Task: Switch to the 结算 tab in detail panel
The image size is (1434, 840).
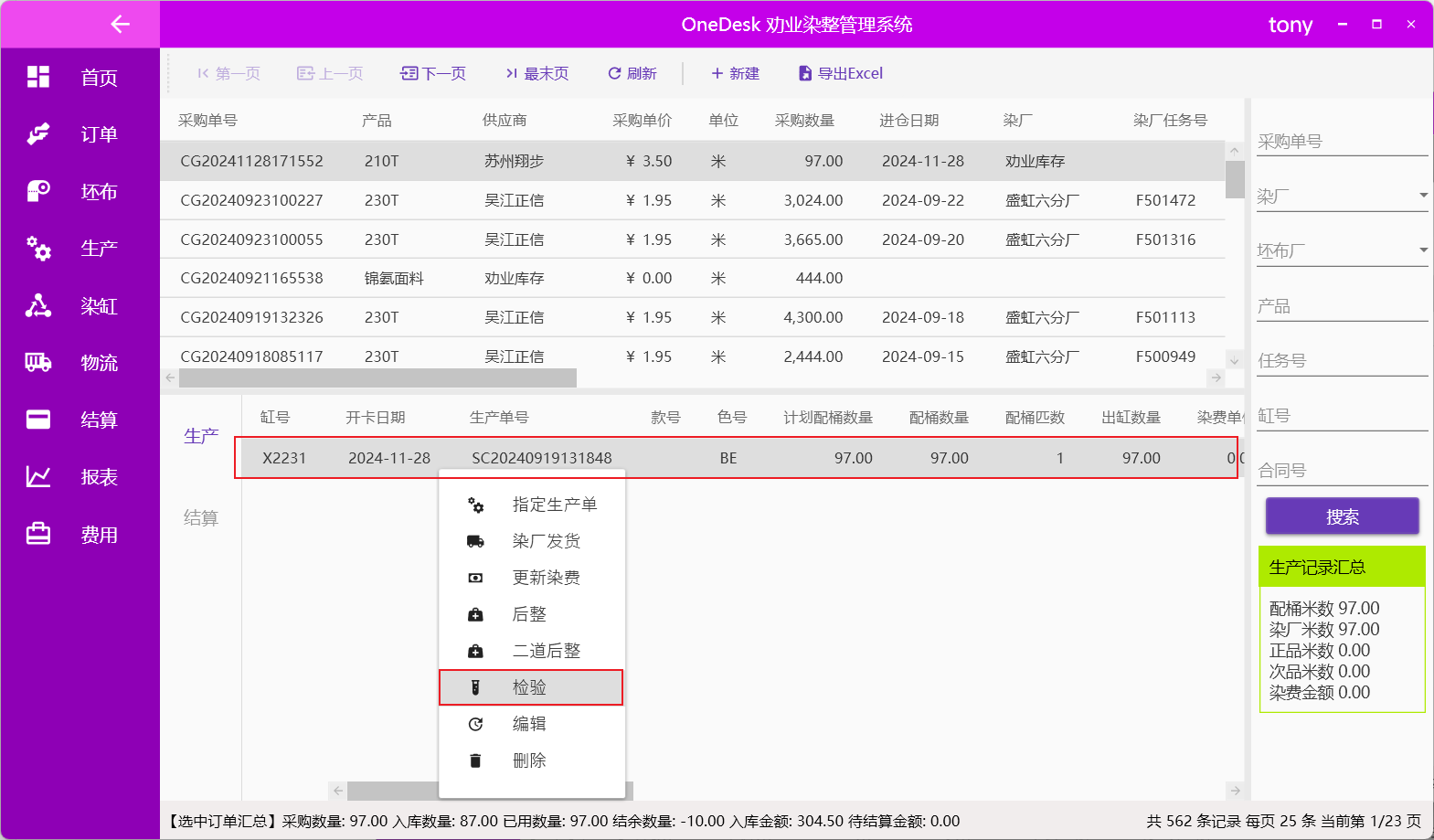Action: click(x=201, y=518)
